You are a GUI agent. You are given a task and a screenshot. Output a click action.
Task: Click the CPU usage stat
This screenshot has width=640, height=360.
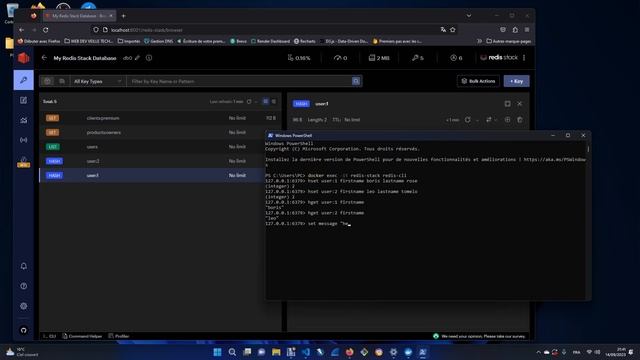[x=299, y=58]
